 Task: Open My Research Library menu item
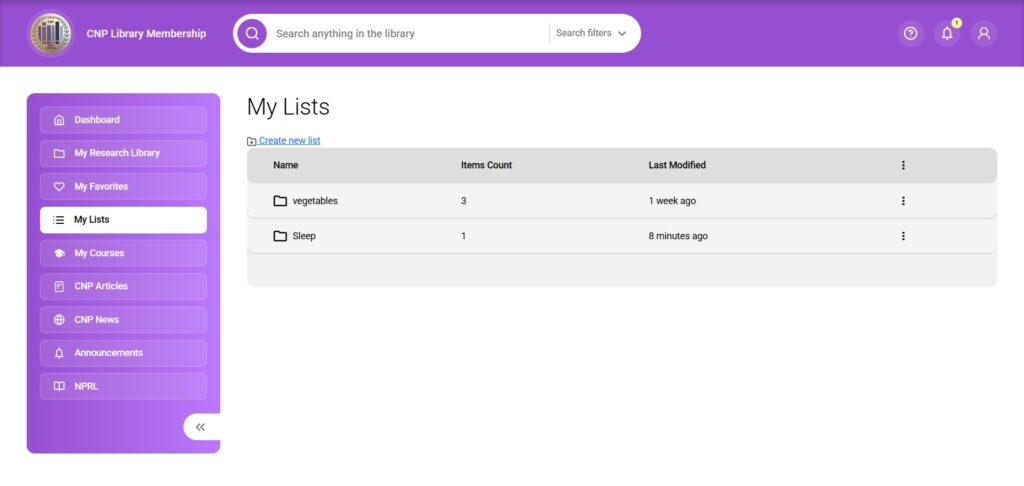point(123,153)
